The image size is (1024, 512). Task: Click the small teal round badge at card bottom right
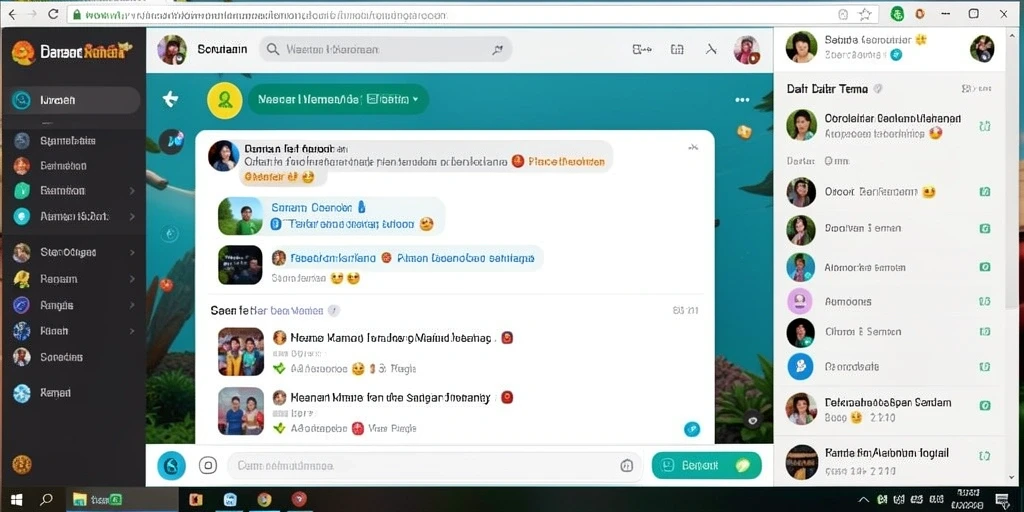tap(692, 429)
